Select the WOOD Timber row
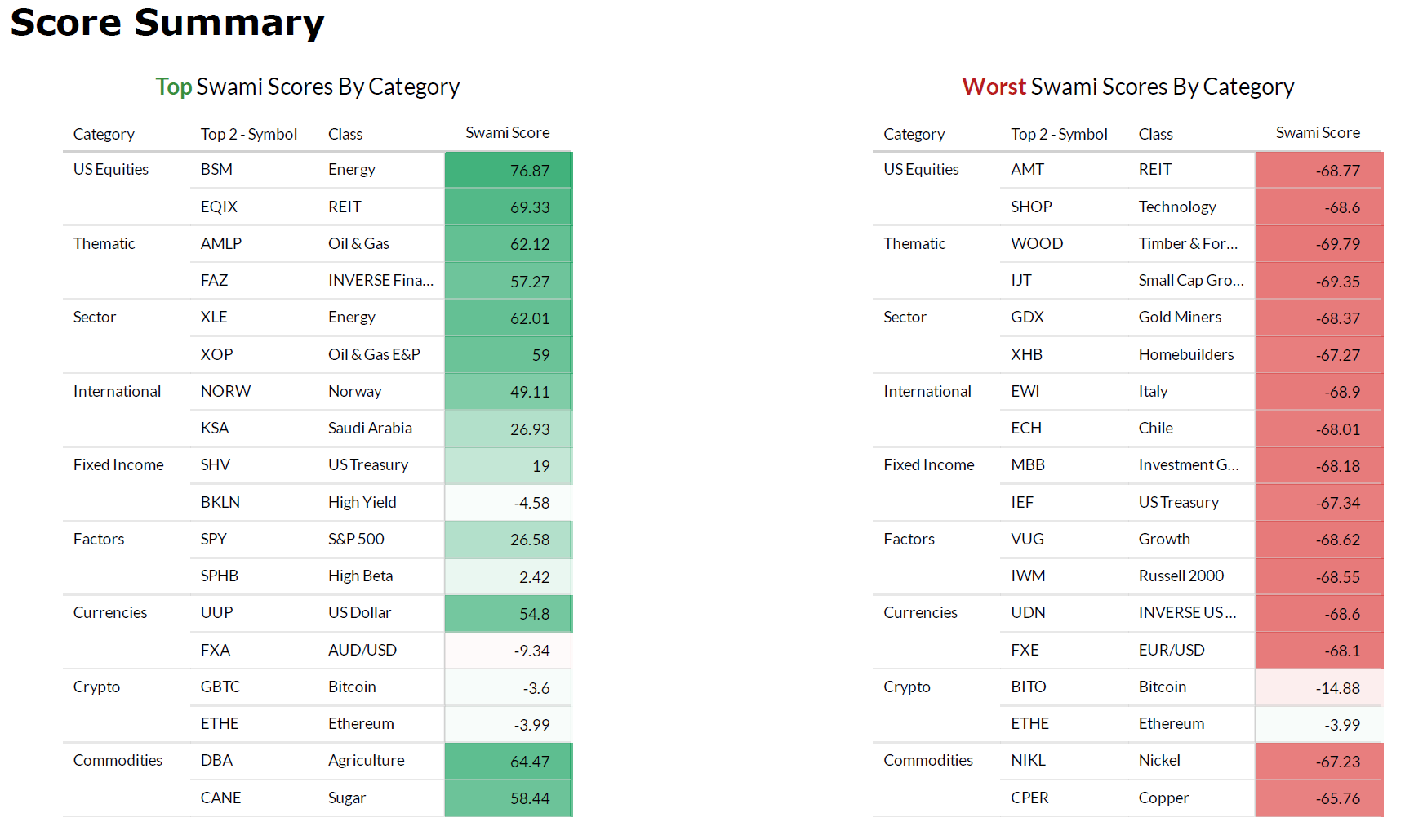 [x=1127, y=243]
